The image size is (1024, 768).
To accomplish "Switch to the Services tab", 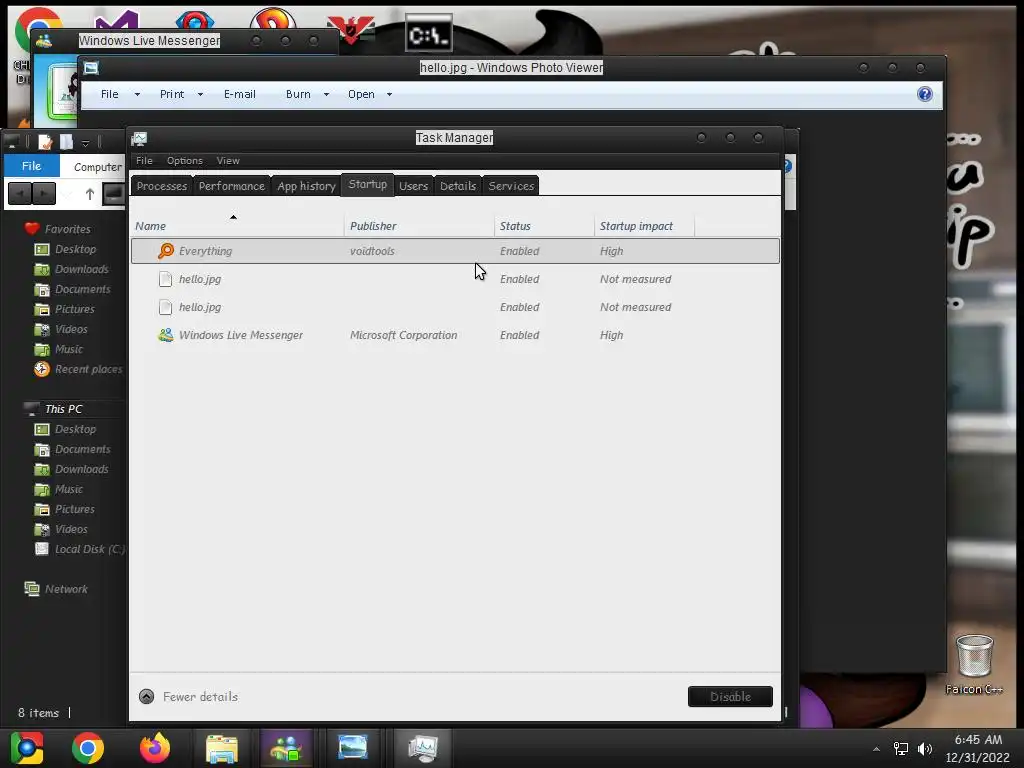I will coord(511,186).
